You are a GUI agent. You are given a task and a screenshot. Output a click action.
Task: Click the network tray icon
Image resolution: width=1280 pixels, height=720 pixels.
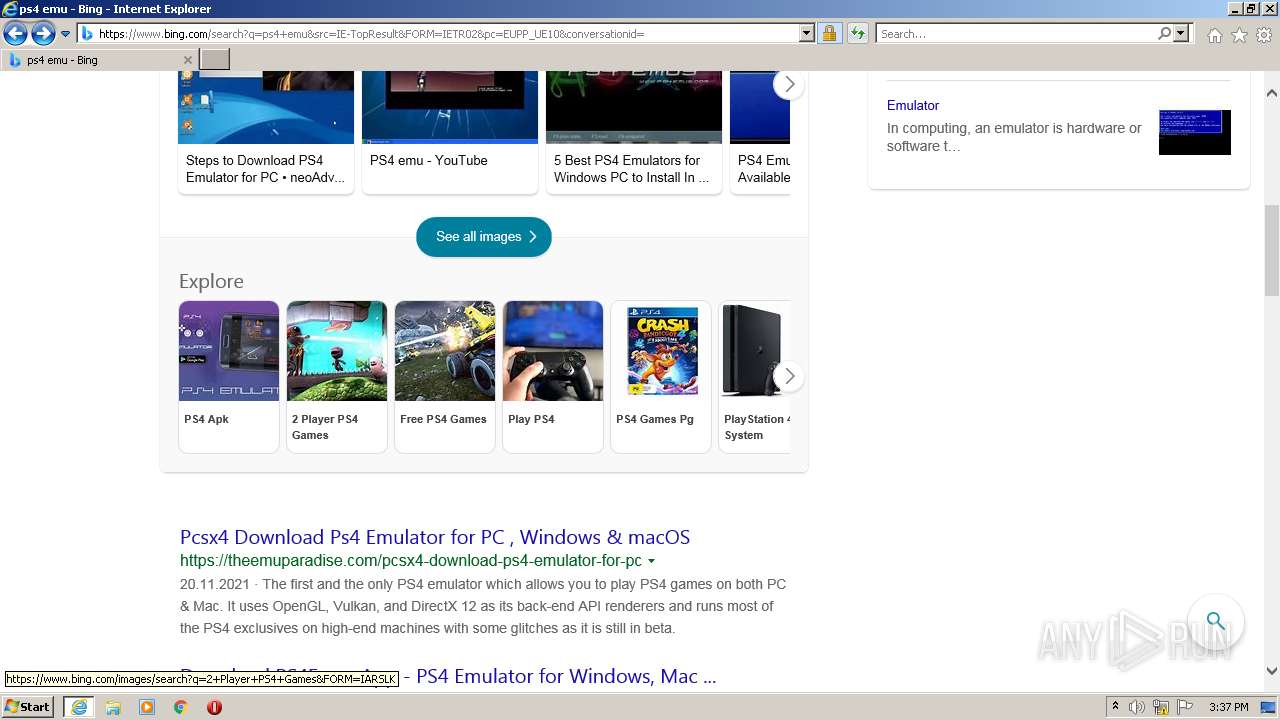[1161, 707]
